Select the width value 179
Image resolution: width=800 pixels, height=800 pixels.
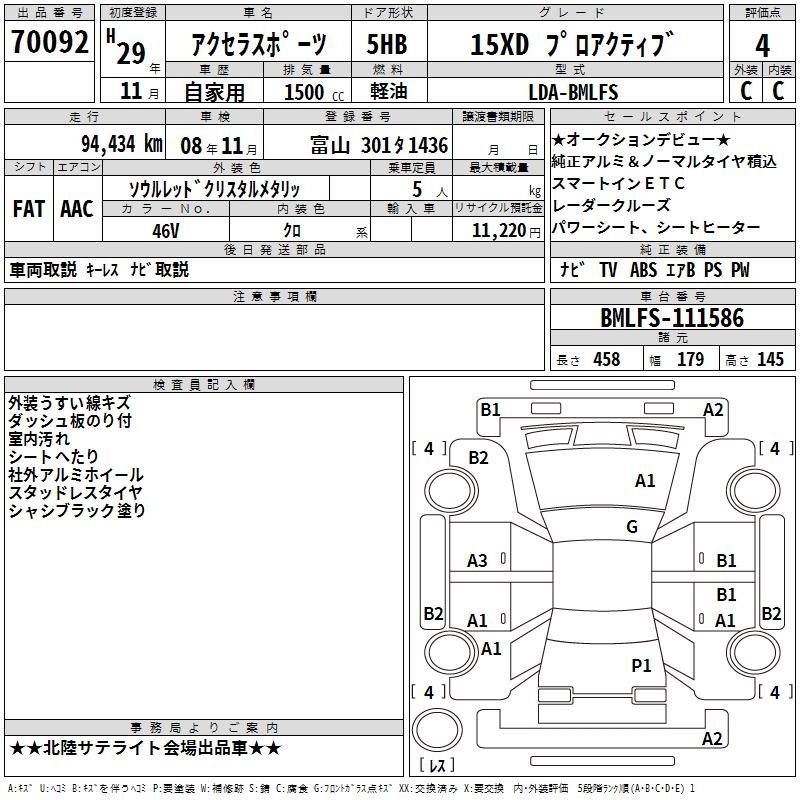690,359
